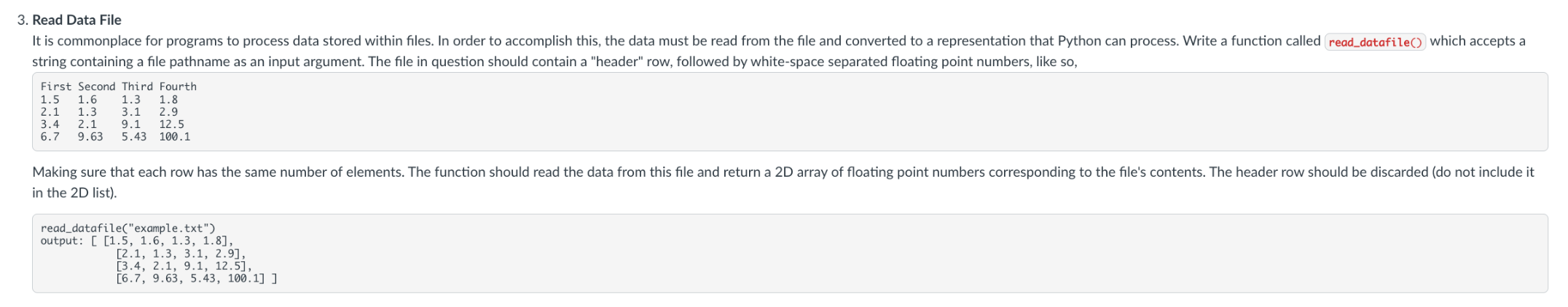Click the "Fourth" column header in sample file
Screen dimensions: 1568x307
(178, 87)
